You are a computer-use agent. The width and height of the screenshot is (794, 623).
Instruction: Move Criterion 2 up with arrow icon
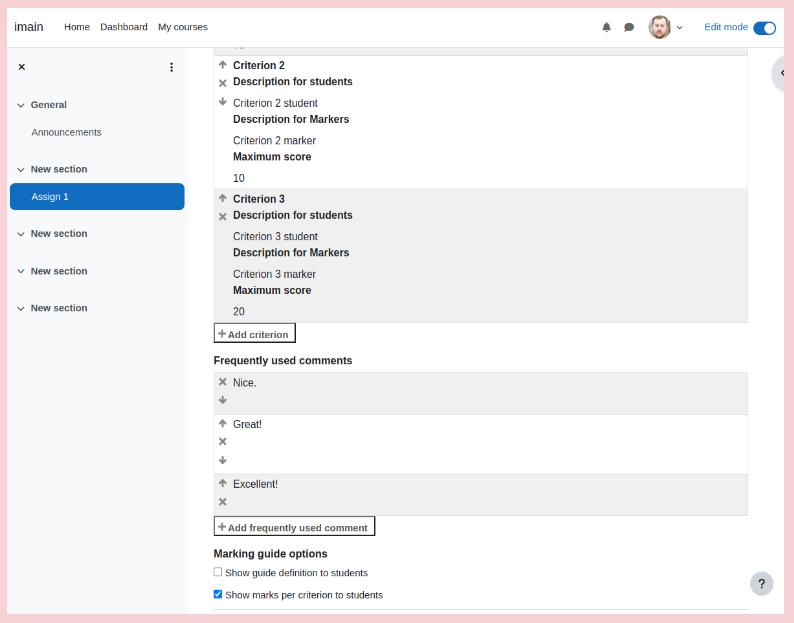(x=222, y=65)
